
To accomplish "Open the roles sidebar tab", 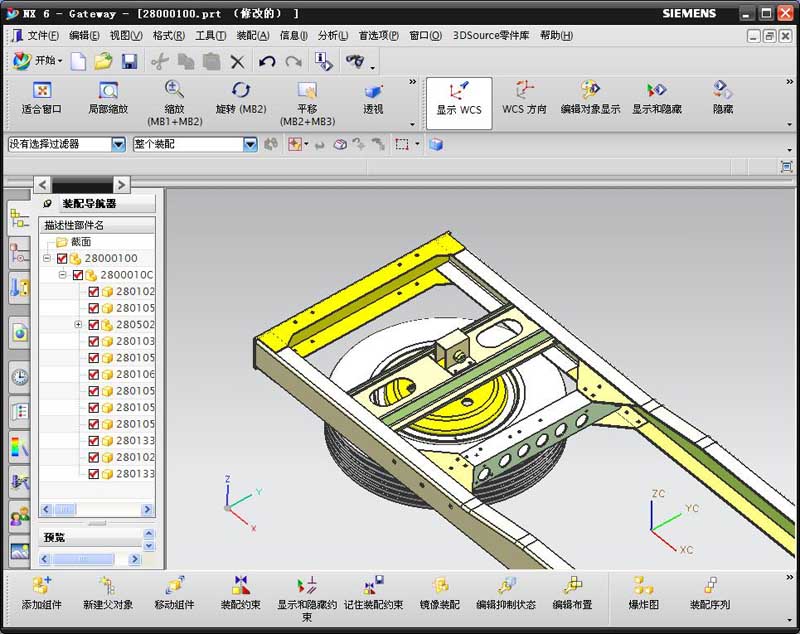I will pos(19,517).
